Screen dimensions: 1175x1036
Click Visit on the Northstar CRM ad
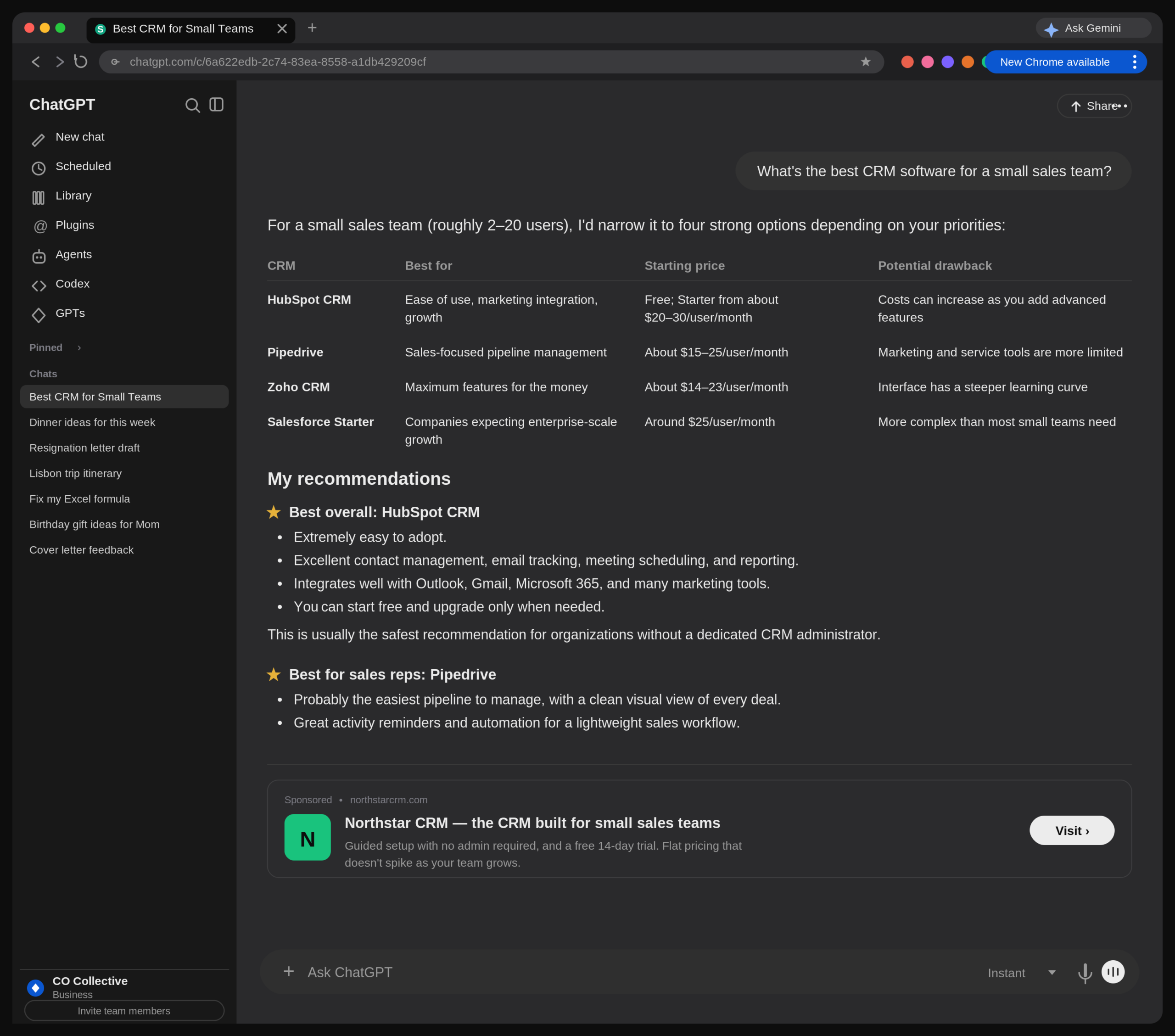(x=1072, y=830)
